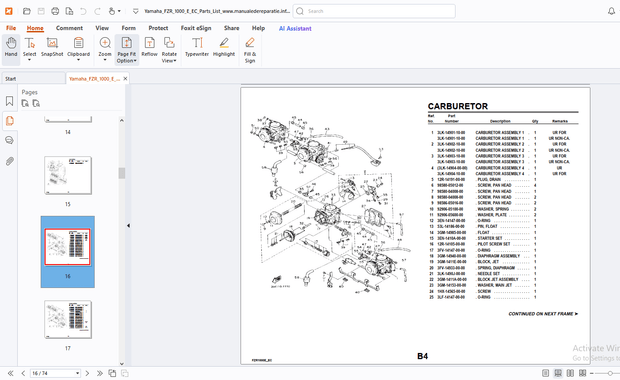Screen dimensions: 620x380
Task: Jump to last page button
Action: (100, 373)
